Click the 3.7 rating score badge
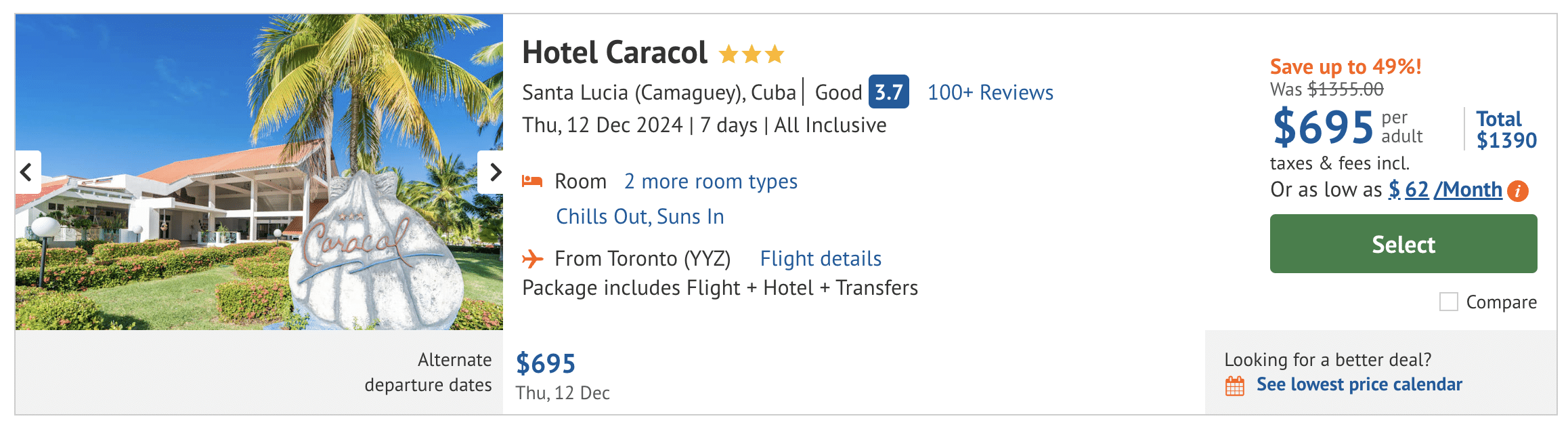This screenshot has height=427, width=1568. (888, 92)
